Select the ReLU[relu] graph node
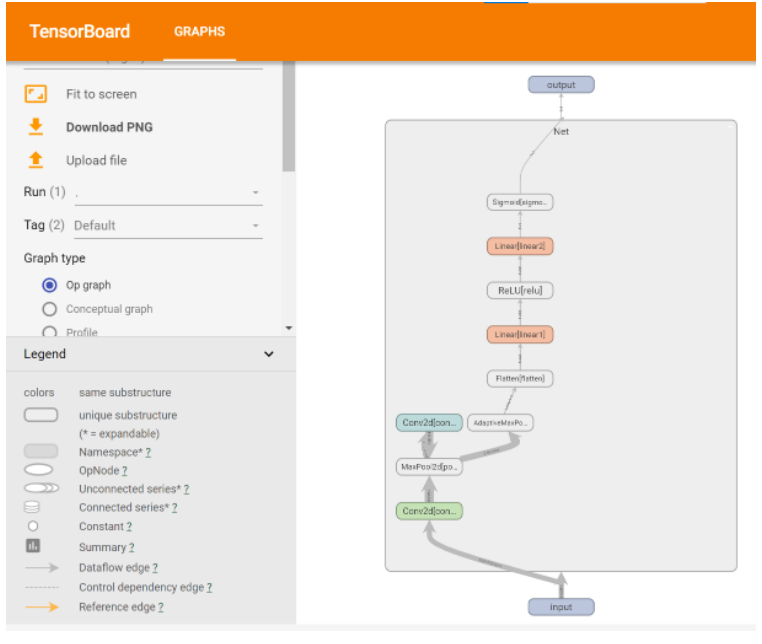 pos(520,291)
